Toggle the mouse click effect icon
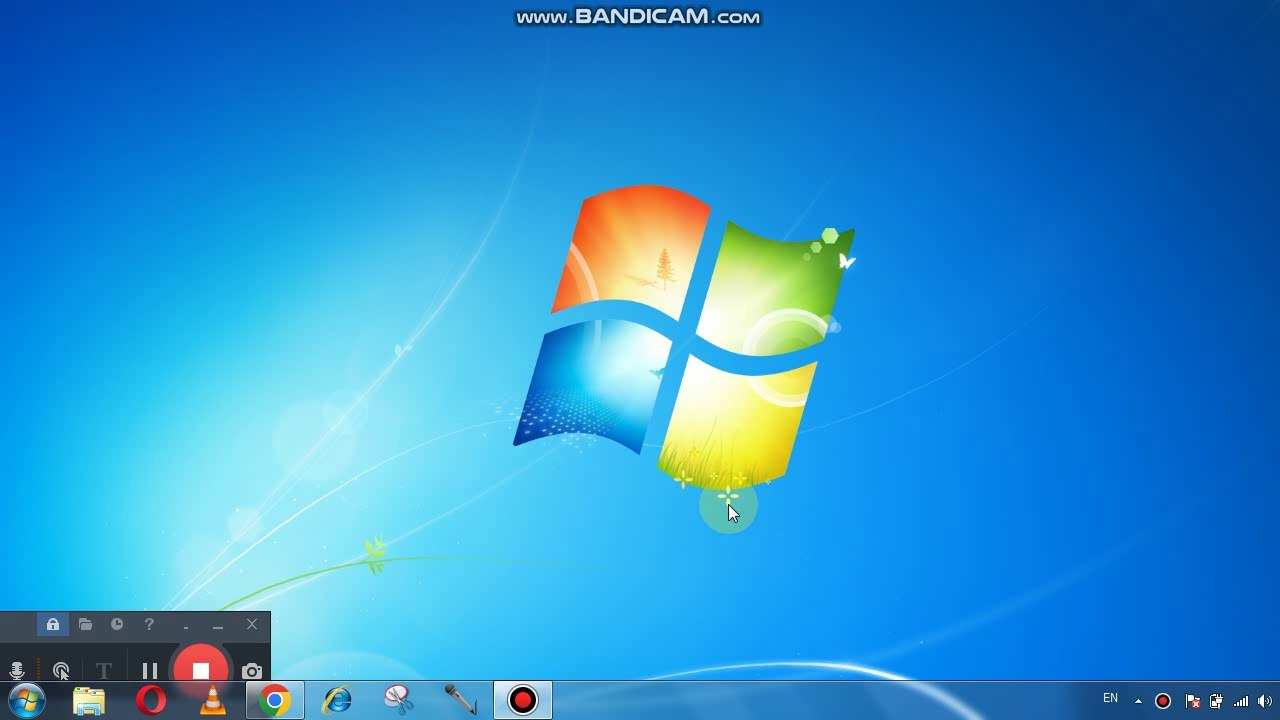This screenshot has height=720, width=1280. pyautogui.click(x=61, y=671)
